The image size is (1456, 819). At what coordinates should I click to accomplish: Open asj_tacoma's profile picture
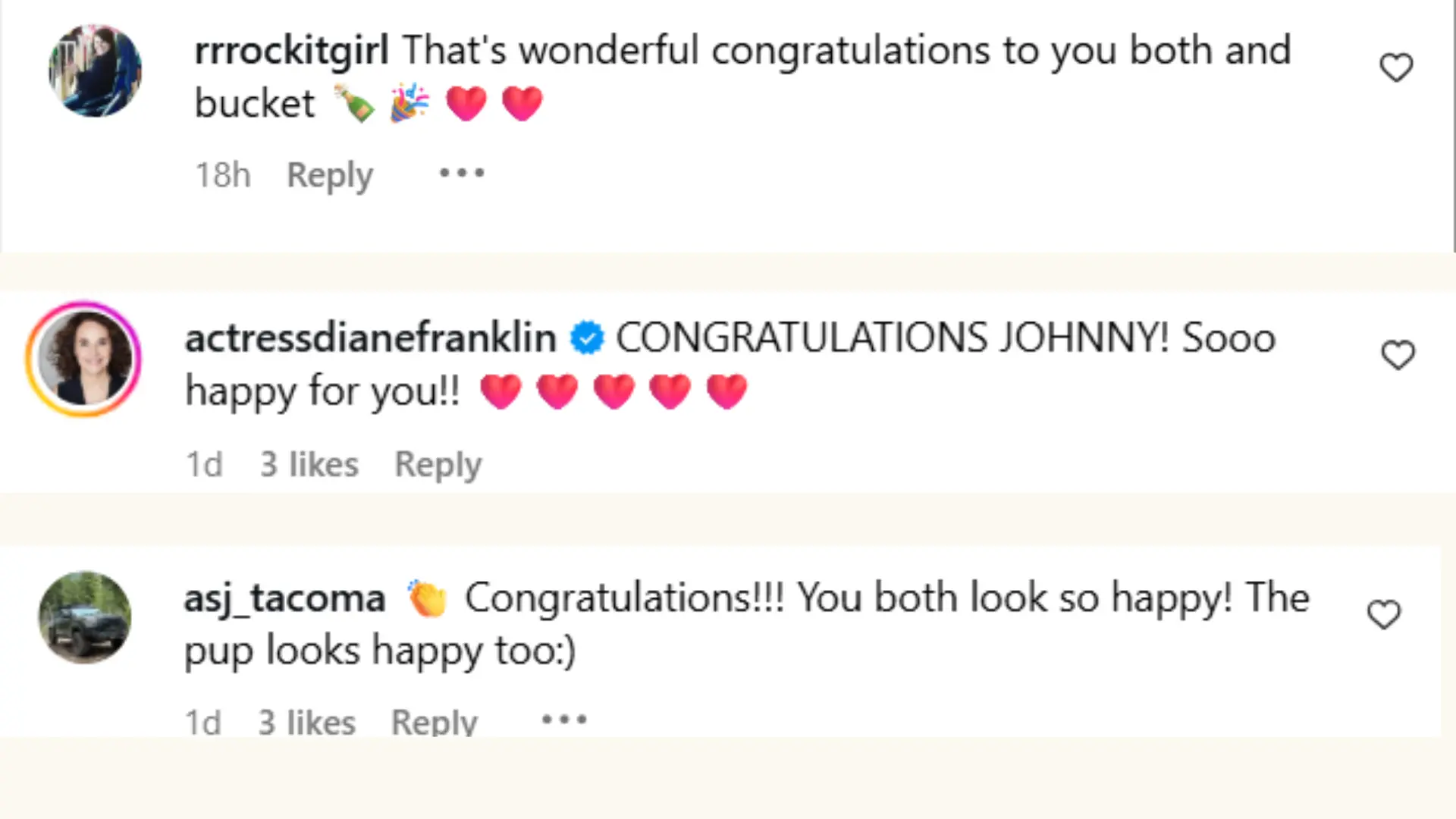coord(85,618)
